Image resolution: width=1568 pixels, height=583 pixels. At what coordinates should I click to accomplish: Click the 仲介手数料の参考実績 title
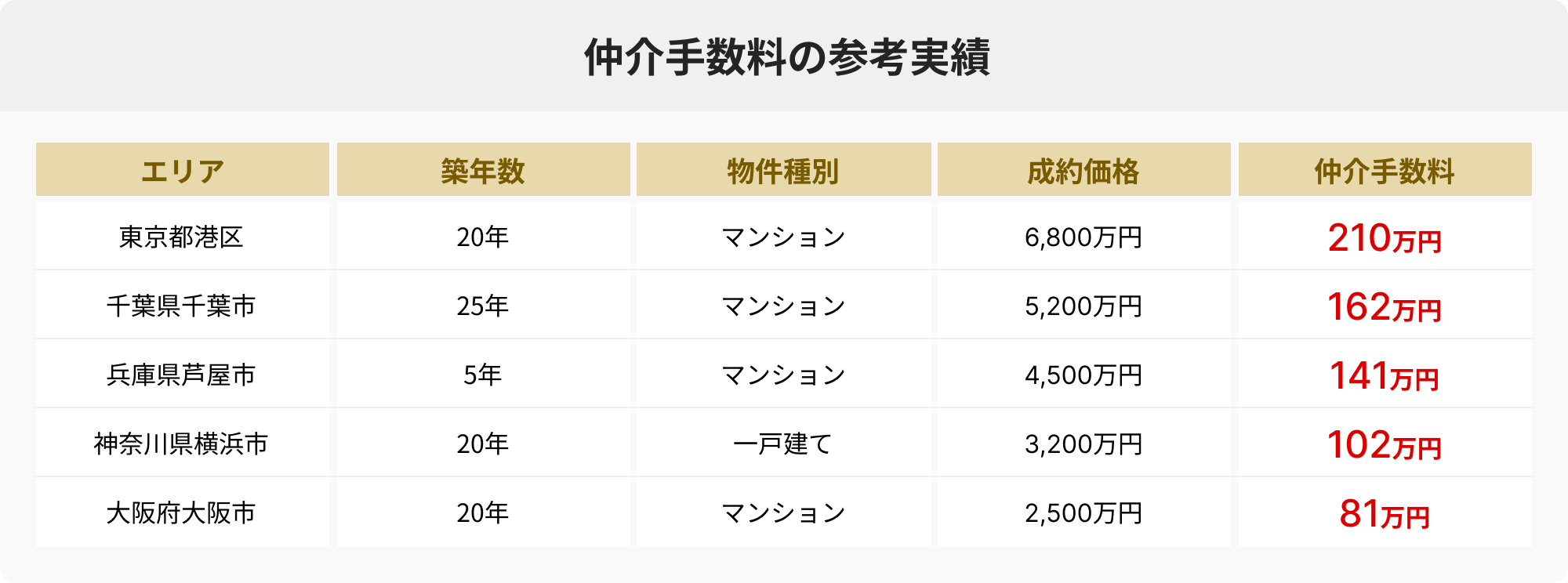click(786, 57)
